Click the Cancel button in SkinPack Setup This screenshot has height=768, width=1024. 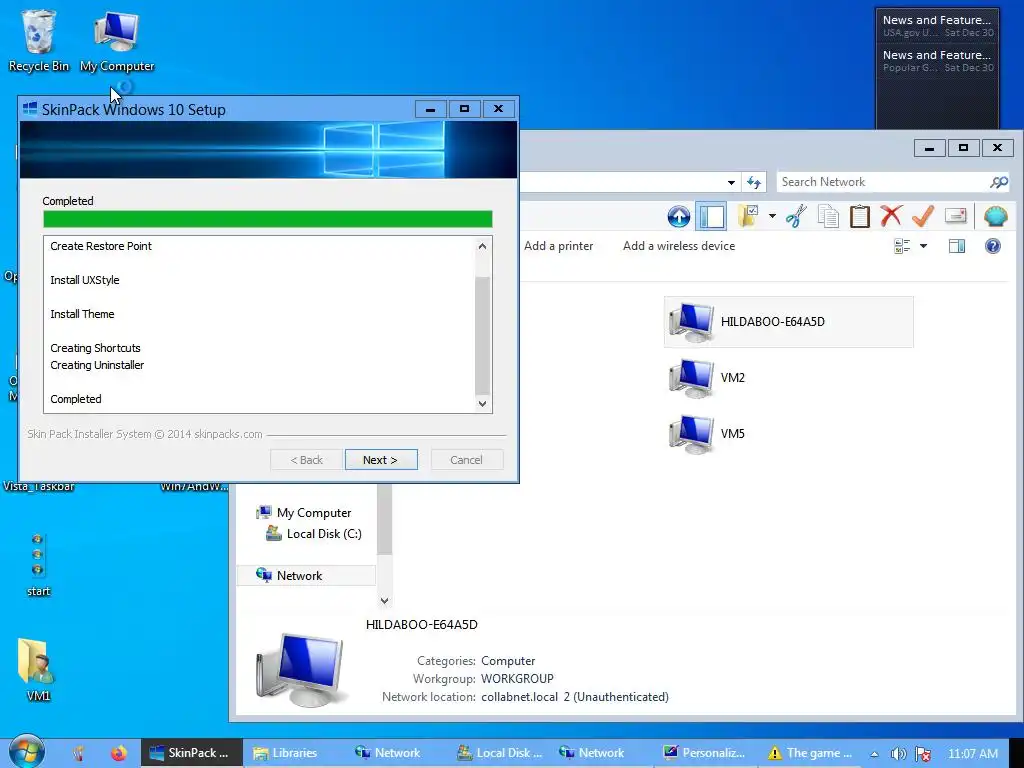(466, 460)
